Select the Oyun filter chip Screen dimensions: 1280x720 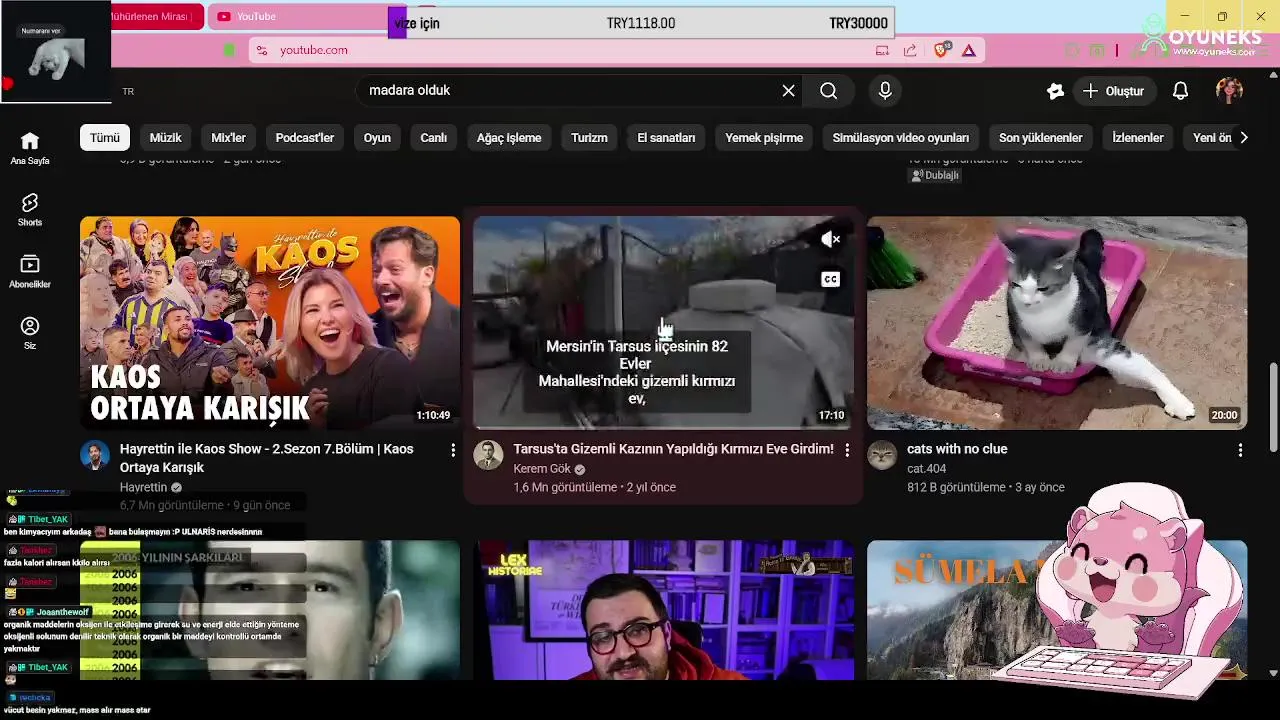pos(377,138)
